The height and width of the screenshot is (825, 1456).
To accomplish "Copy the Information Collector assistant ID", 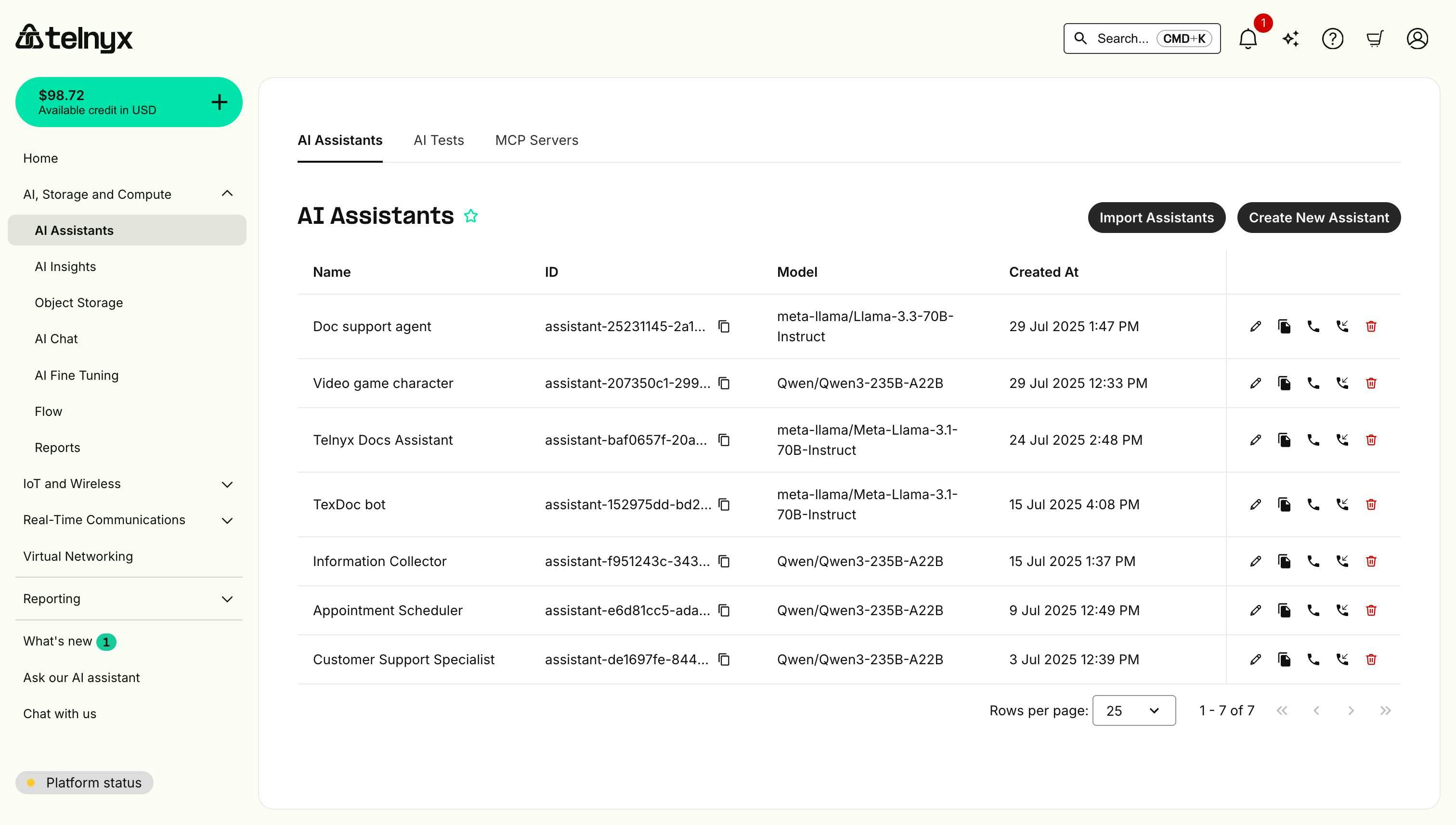I will point(724,561).
